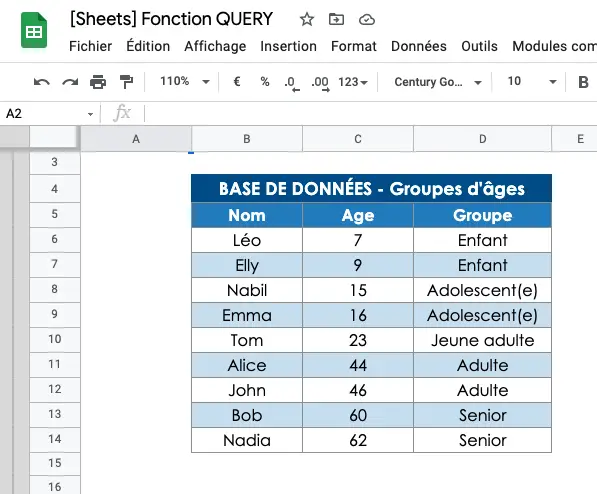Click the move to folder icon
The width and height of the screenshot is (597, 494).
(x=336, y=19)
